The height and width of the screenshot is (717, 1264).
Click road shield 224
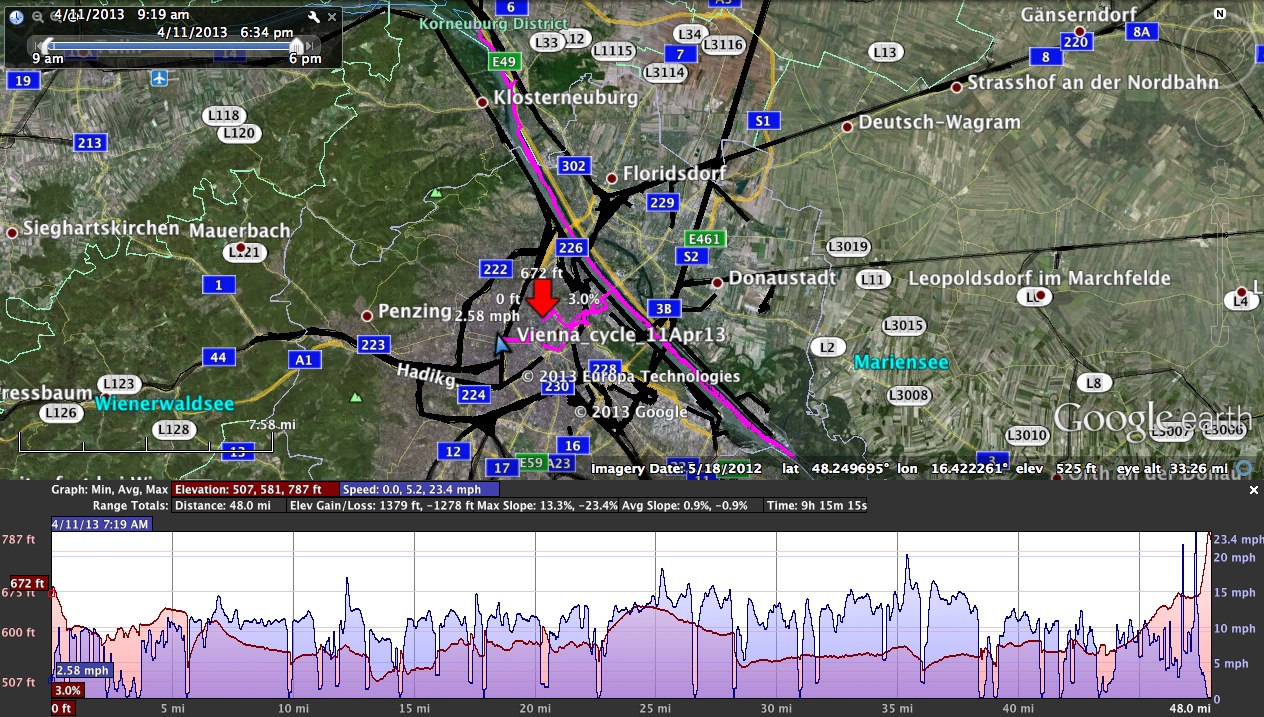coord(473,395)
